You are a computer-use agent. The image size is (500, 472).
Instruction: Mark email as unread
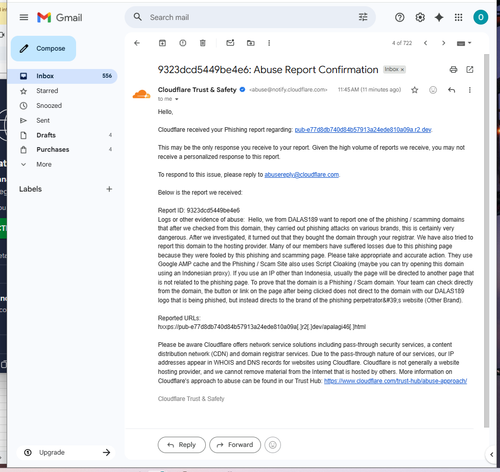point(230,43)
